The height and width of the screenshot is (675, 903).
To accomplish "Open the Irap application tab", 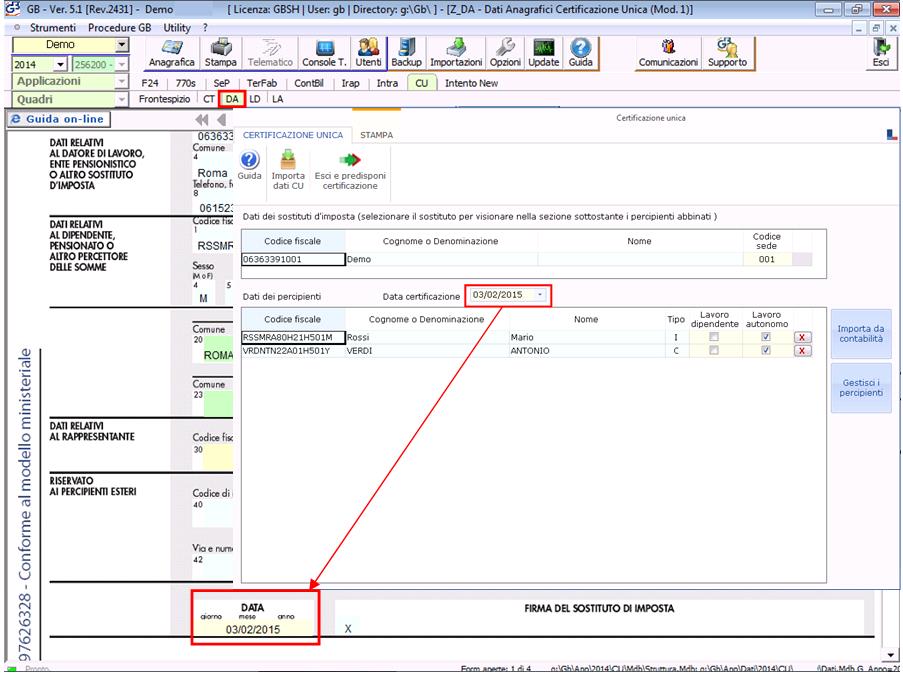I will [x=350, y=83].
